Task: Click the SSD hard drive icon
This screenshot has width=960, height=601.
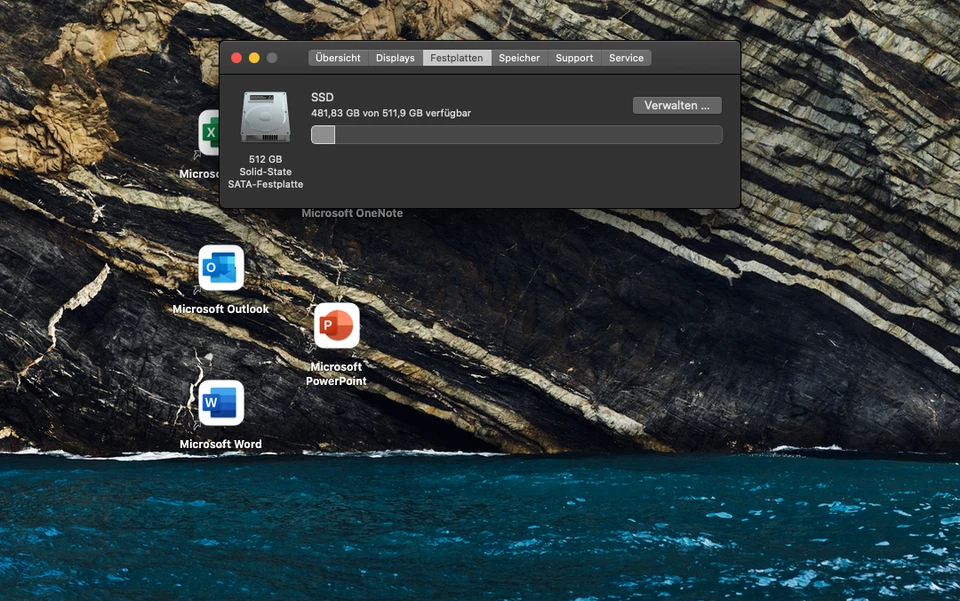Action: point(265,117)
